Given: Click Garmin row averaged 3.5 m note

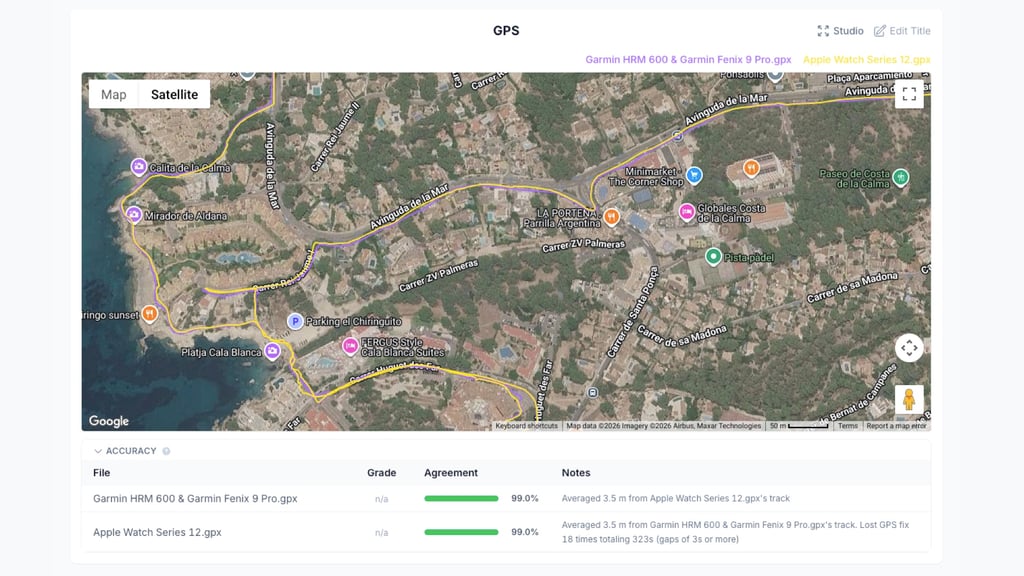Looking at the screenshot, I should 676,498.
